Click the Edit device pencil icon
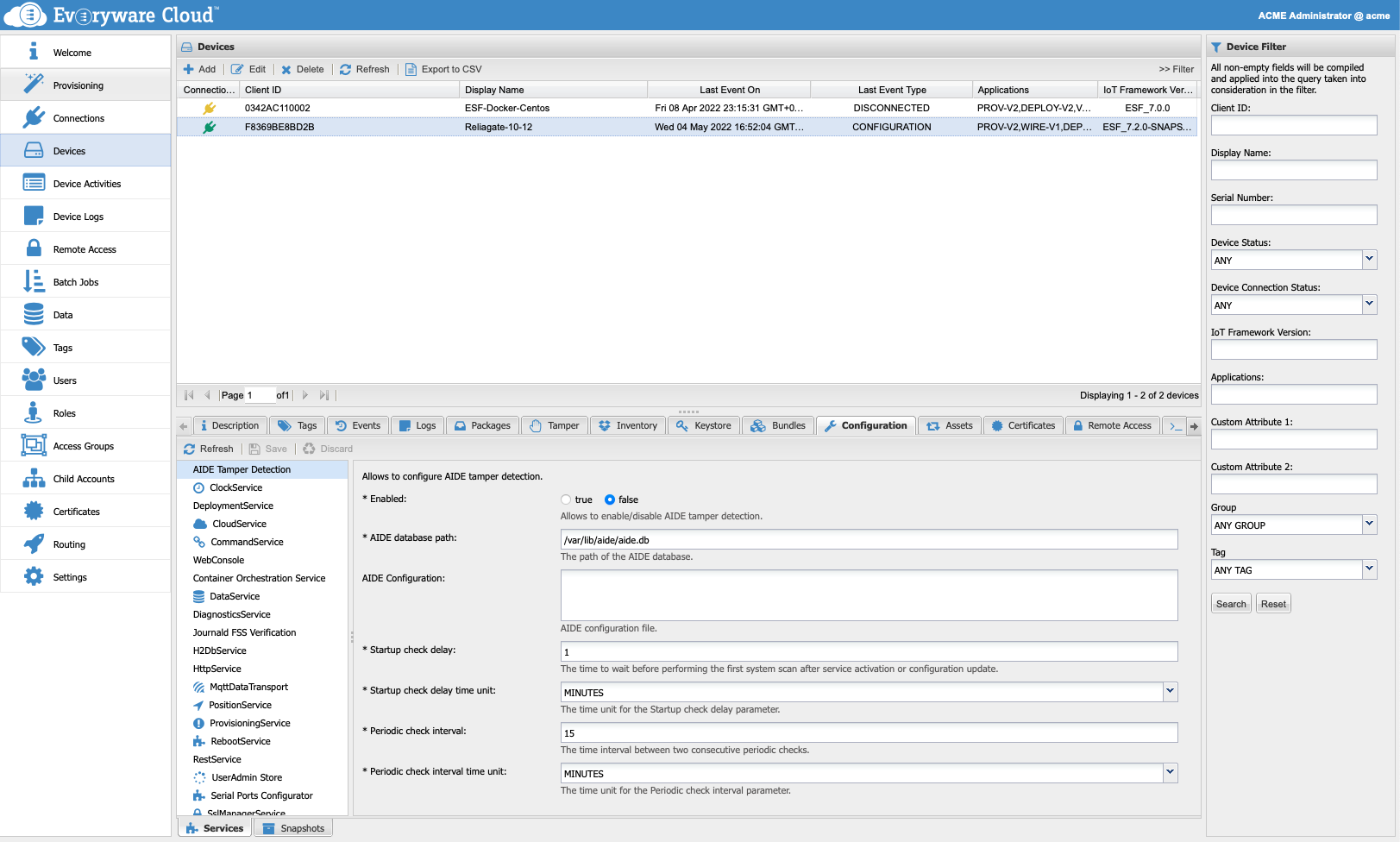Image resolution: width=1400 pixels, height=842 pixels. point(237,69)
